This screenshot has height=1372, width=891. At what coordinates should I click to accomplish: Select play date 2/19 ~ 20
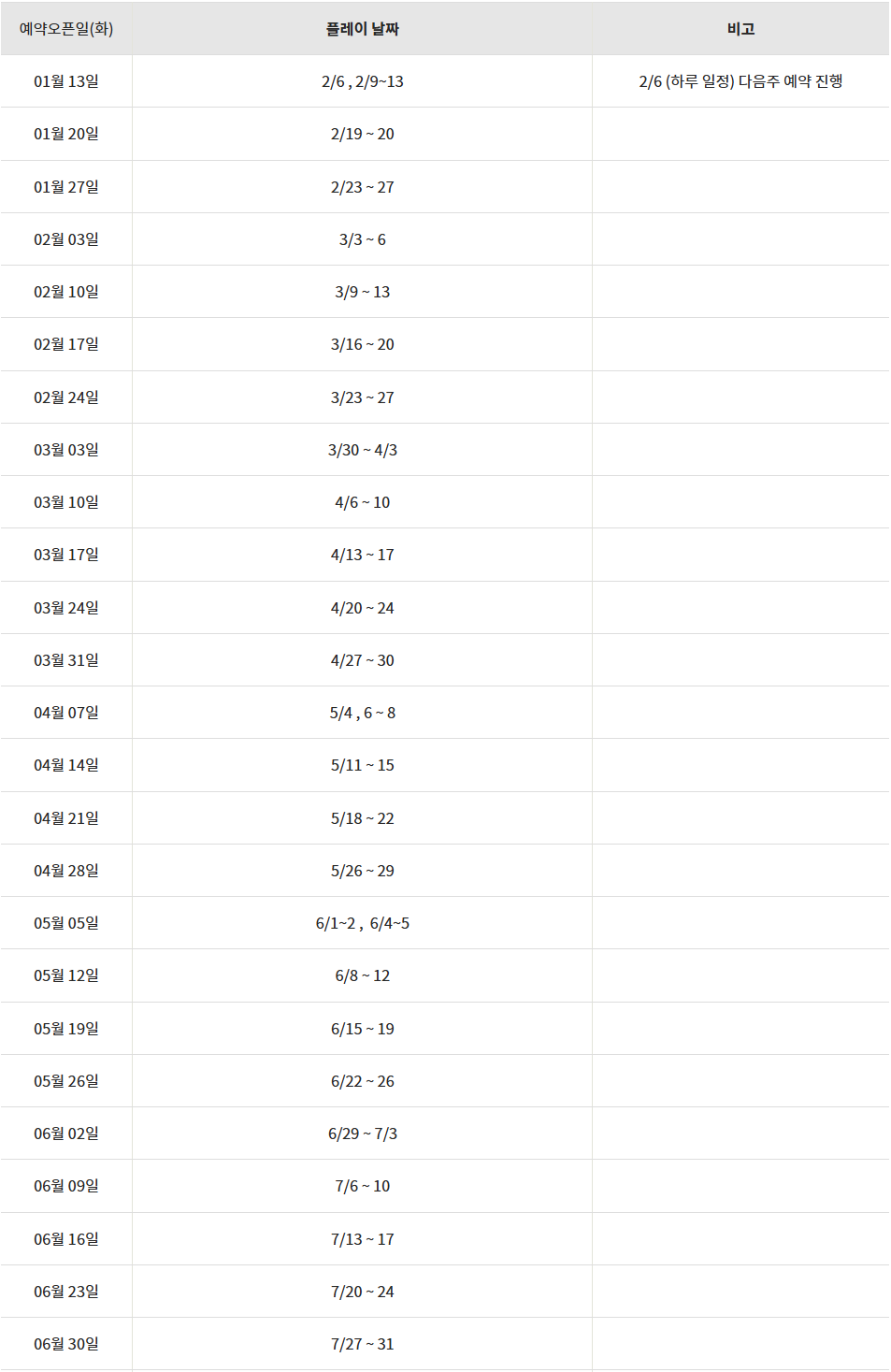pos(362,134)
